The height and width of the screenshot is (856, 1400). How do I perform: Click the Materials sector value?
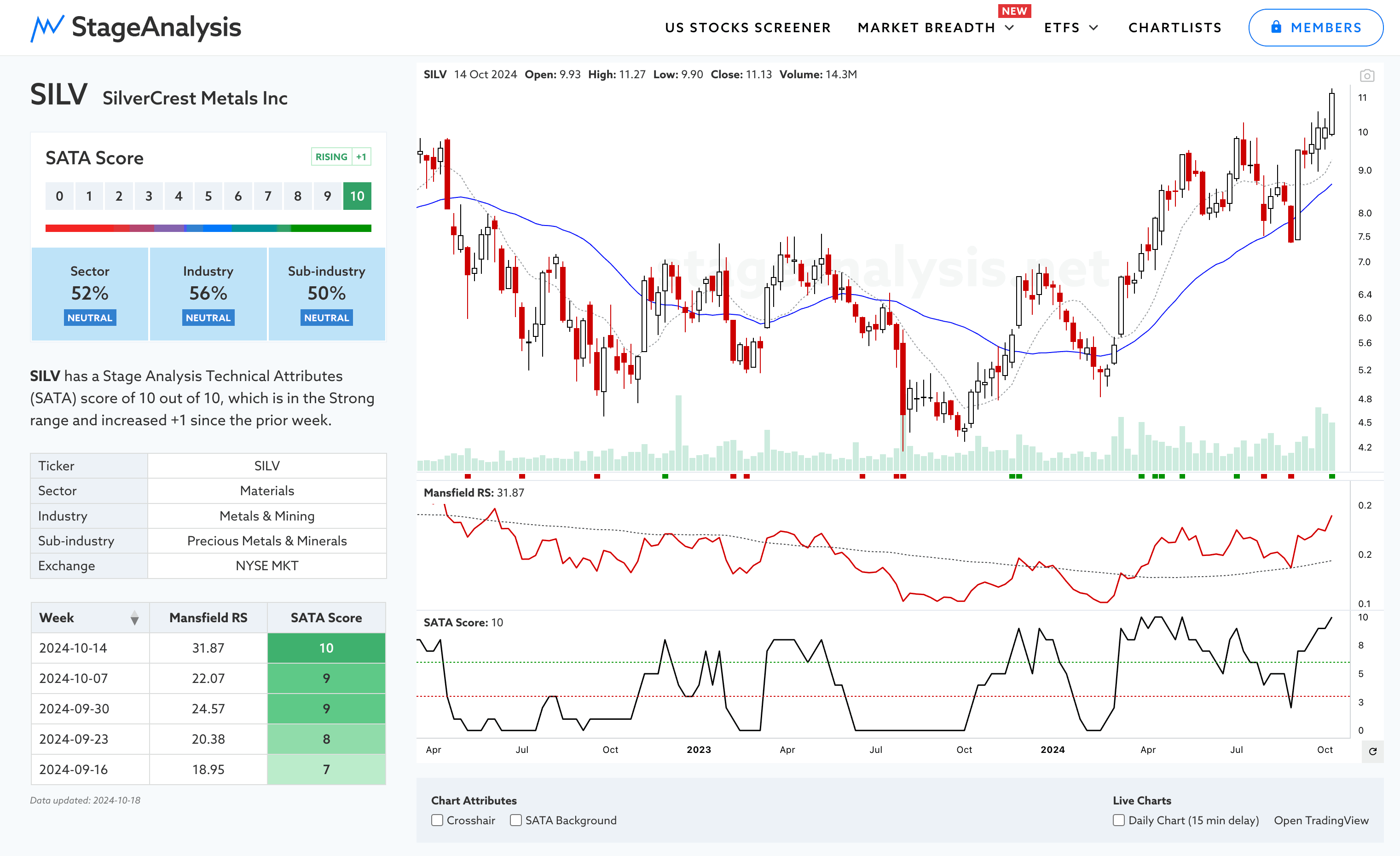tap(267, 491)
